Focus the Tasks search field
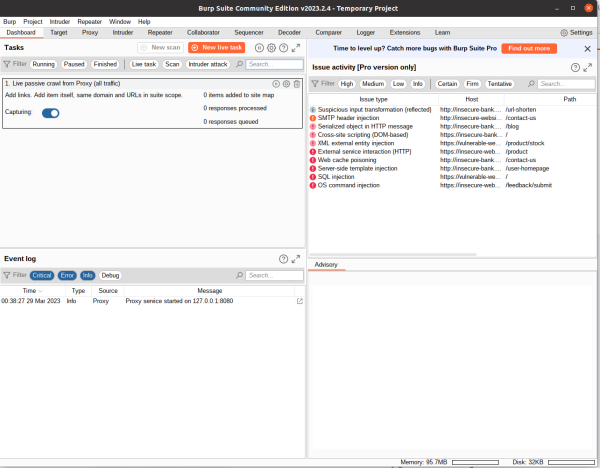Image resolution: width=600 pixels, height=468 pixels. pos(274,64)
